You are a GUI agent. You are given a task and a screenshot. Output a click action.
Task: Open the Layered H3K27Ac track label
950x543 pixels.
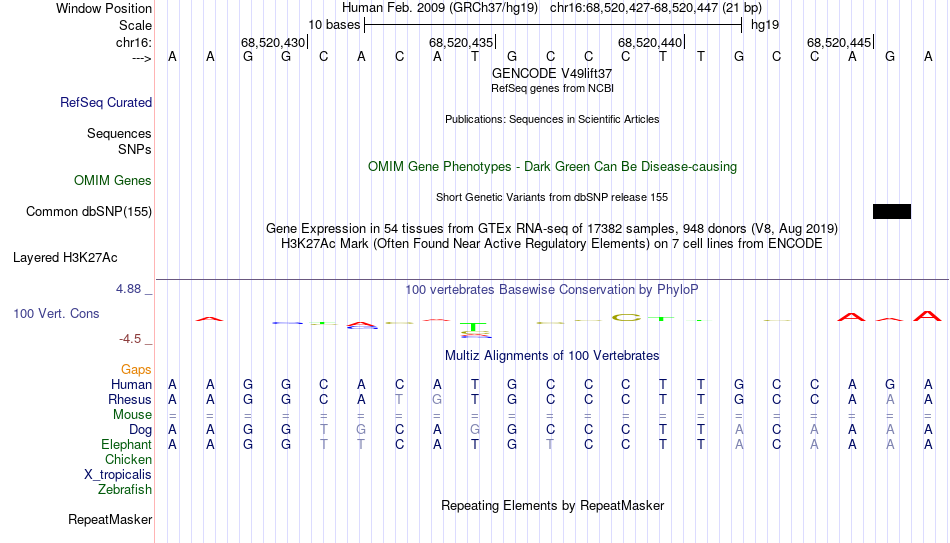coord(65,258)
